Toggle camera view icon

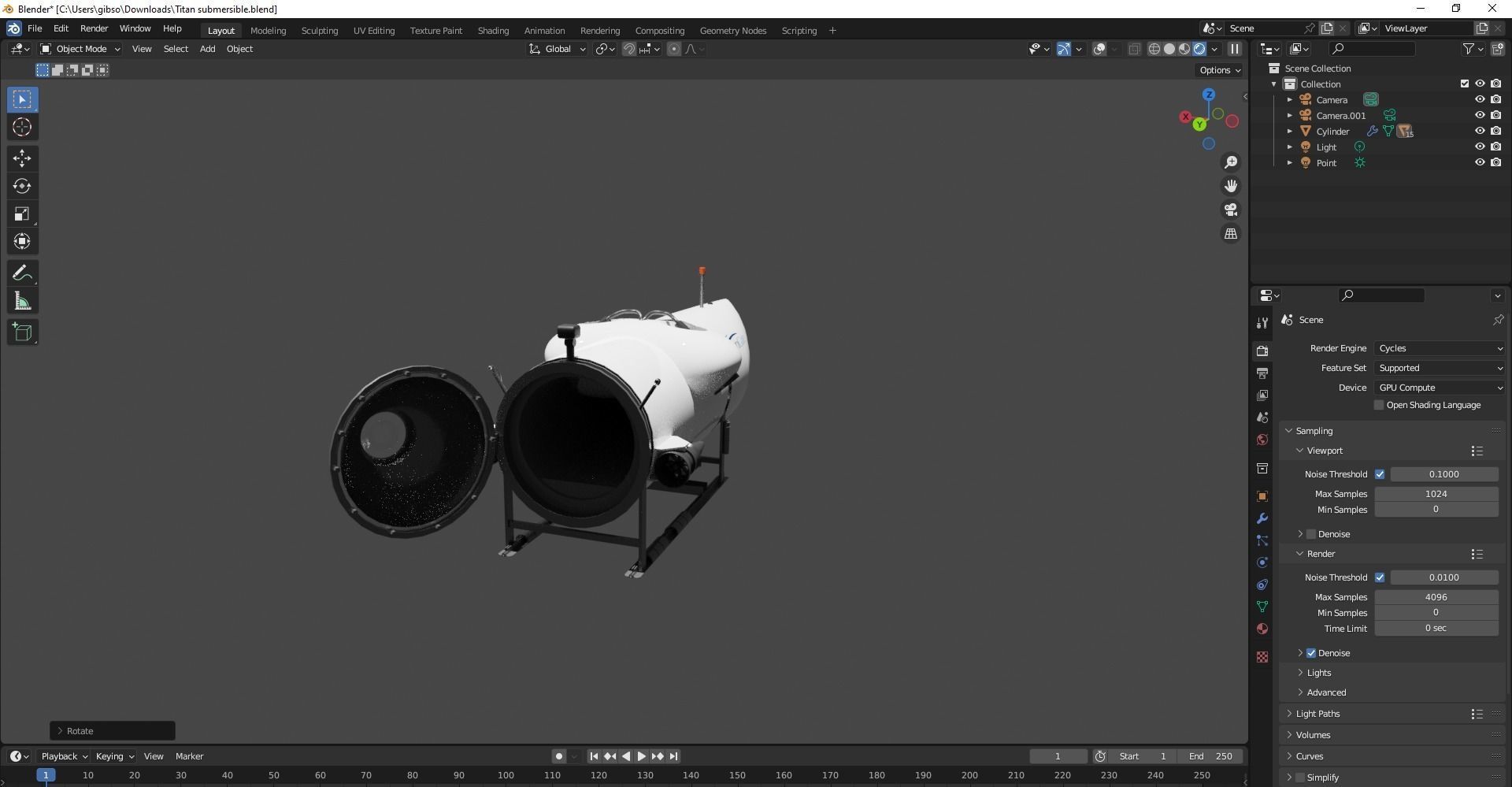(x=1230, y=210)
